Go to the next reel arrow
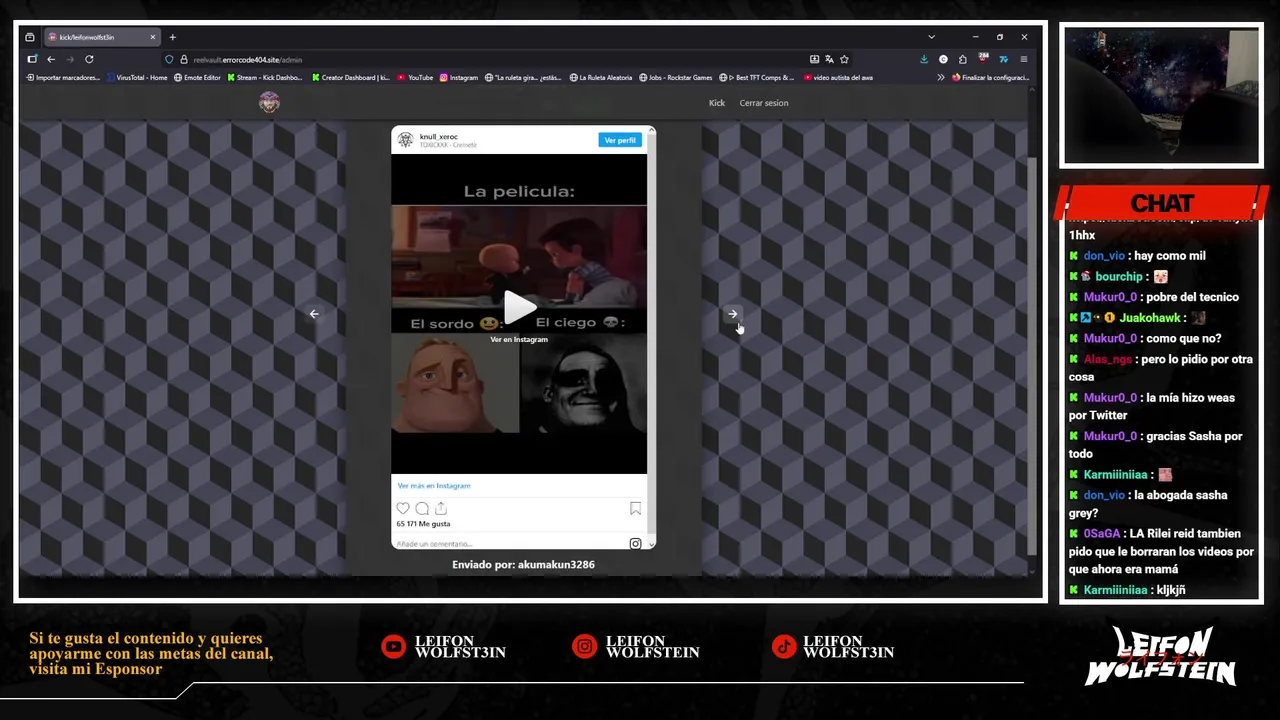The image size is (1280, 720). pyautogui.click(x=733, y=314)
